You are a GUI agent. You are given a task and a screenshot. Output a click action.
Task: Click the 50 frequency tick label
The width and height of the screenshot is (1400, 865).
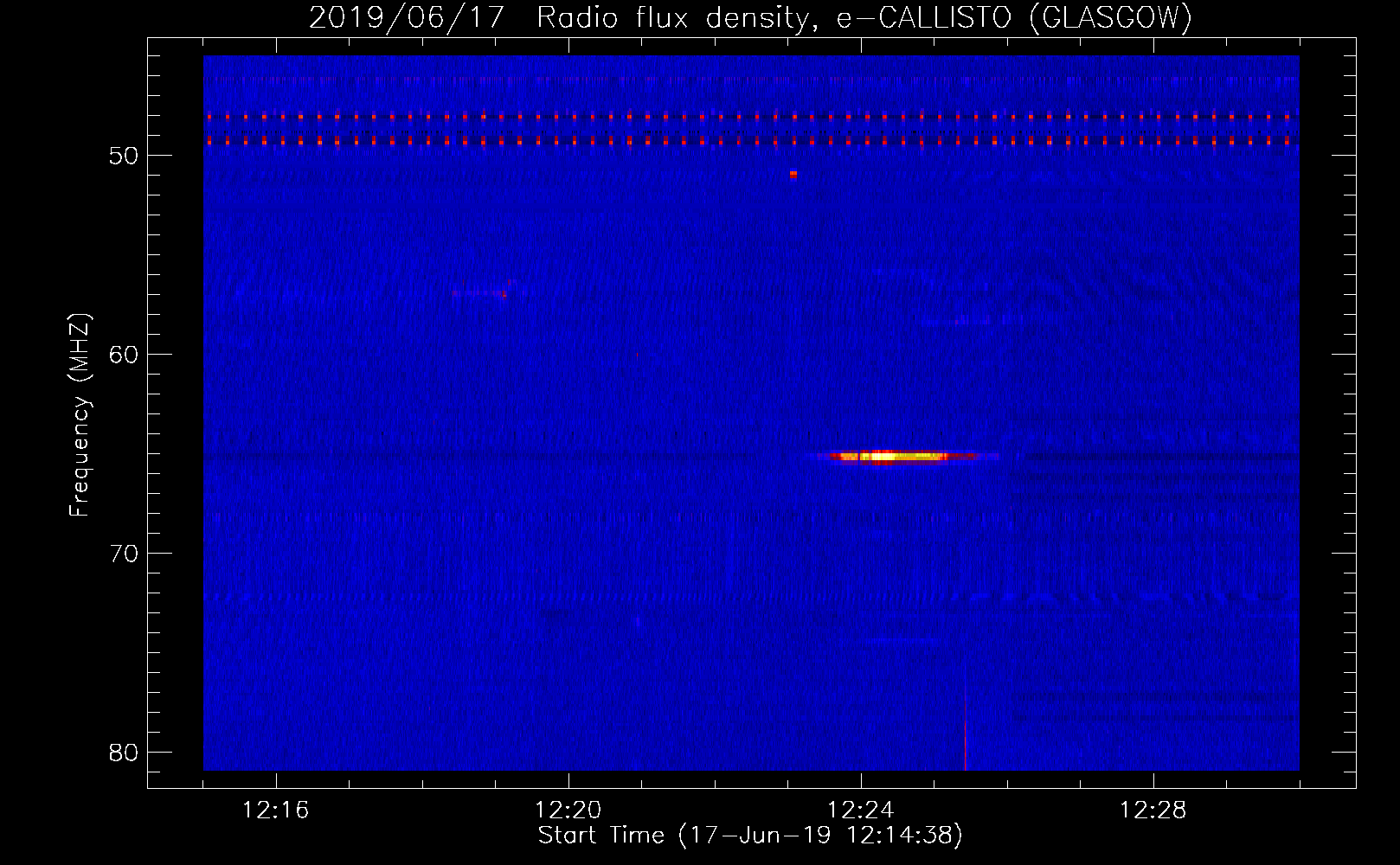tap(124, 156)
